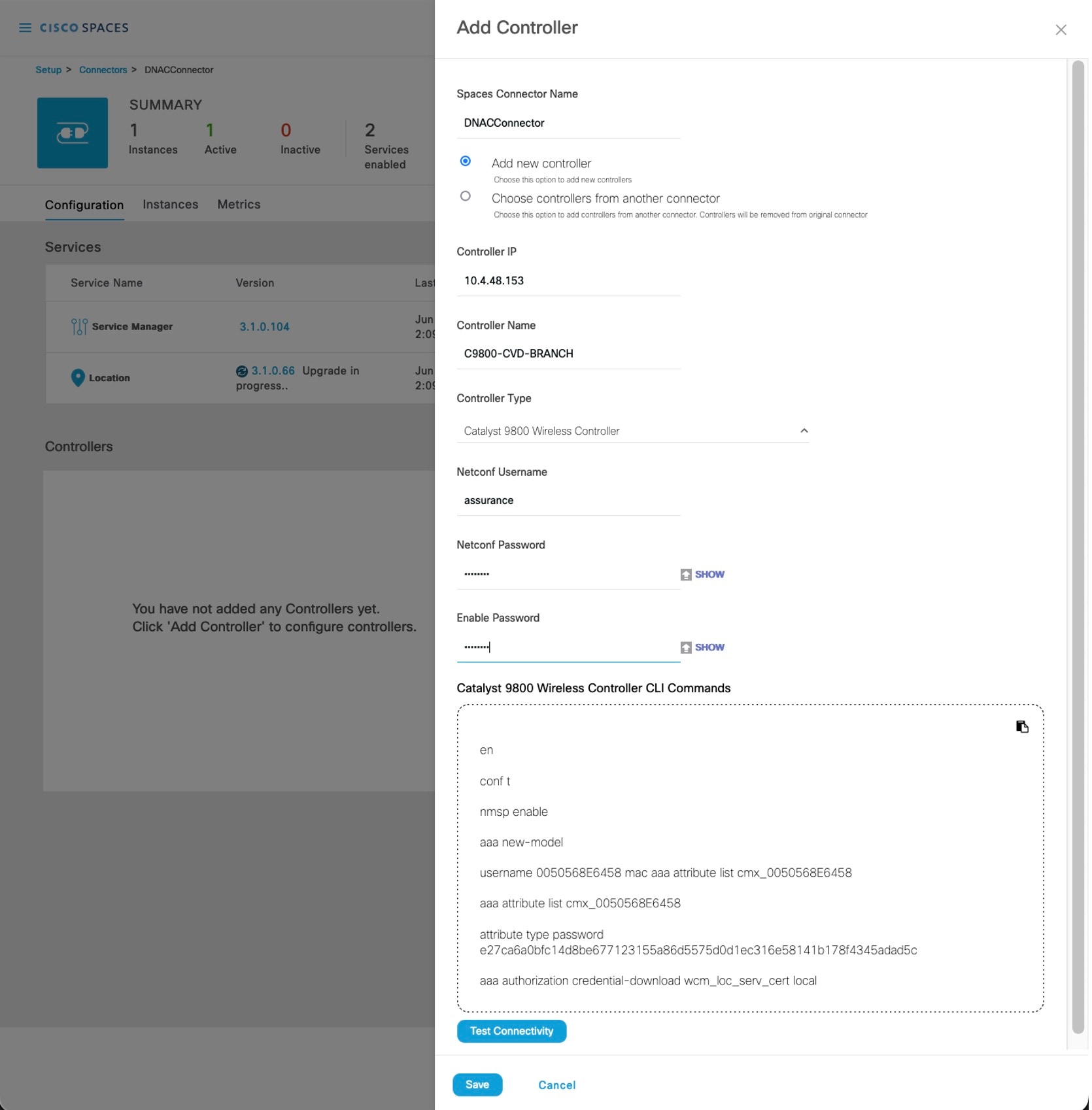This screenshot has width=1092, height=1110.
Task: Click the Controller Name field
Action: pos(569,354)
